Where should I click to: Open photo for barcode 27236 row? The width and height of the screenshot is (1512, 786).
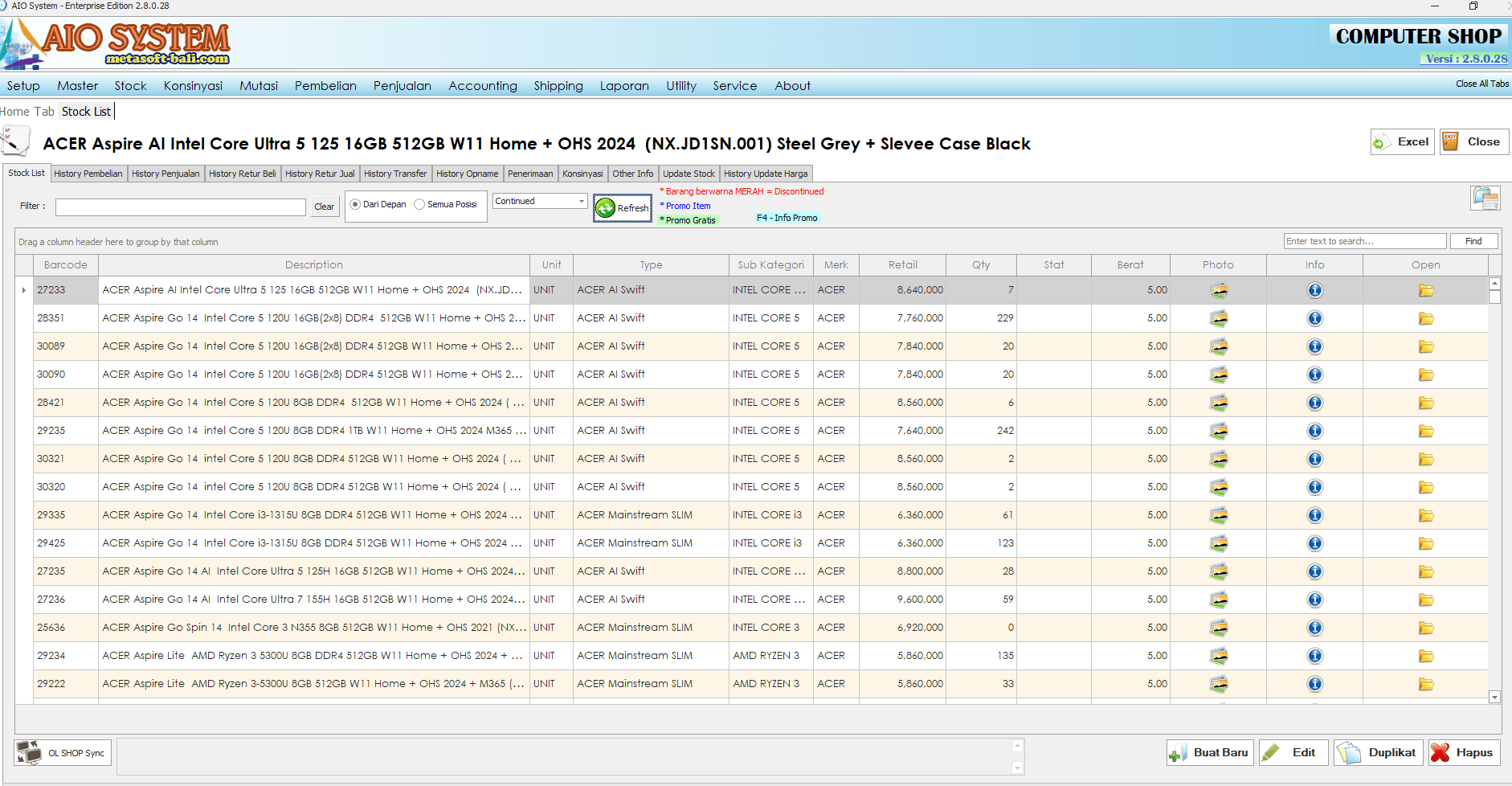coord(1218,600)
